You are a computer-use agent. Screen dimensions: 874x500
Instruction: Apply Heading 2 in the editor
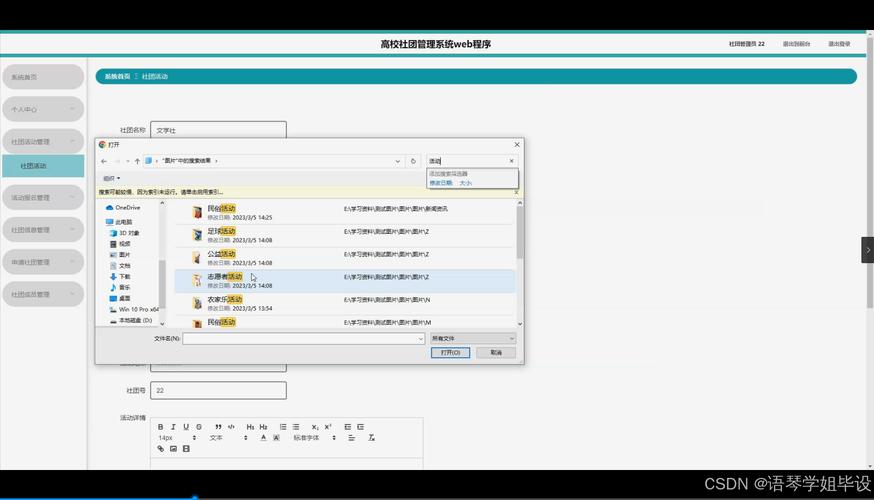264,427
